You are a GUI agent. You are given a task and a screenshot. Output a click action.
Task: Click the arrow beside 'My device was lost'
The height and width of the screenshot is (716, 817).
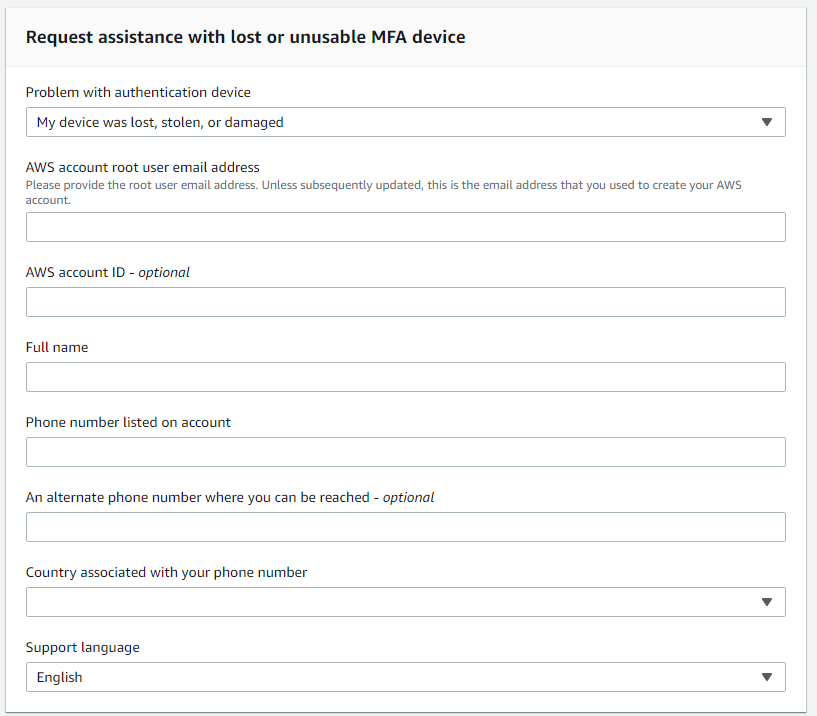tap(767, 122)
